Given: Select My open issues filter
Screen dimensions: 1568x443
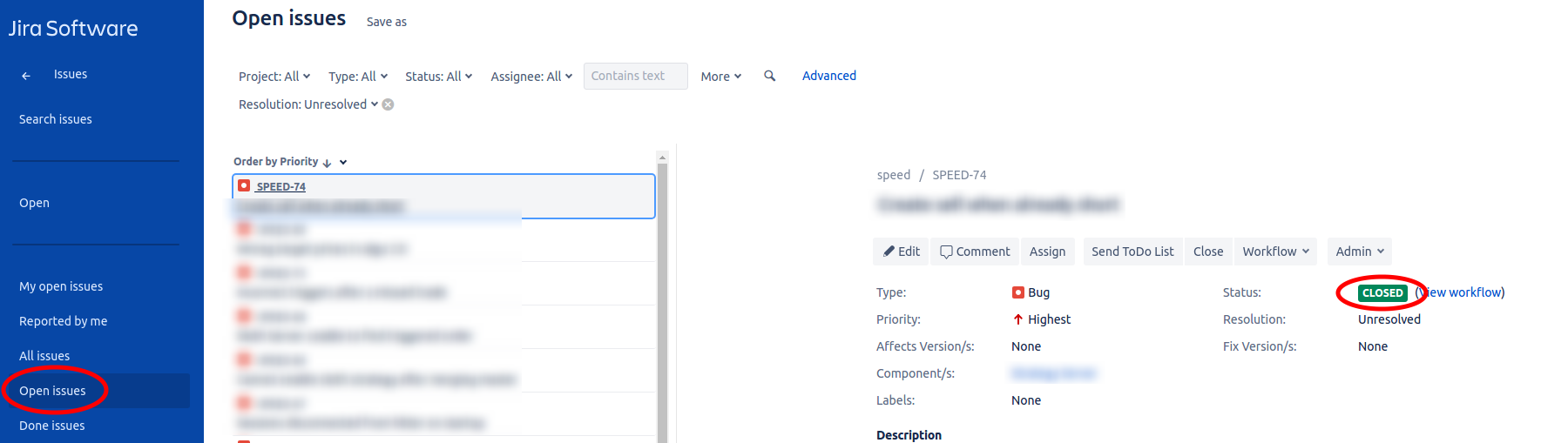Looking at the screenshot, I should (61, 286).
